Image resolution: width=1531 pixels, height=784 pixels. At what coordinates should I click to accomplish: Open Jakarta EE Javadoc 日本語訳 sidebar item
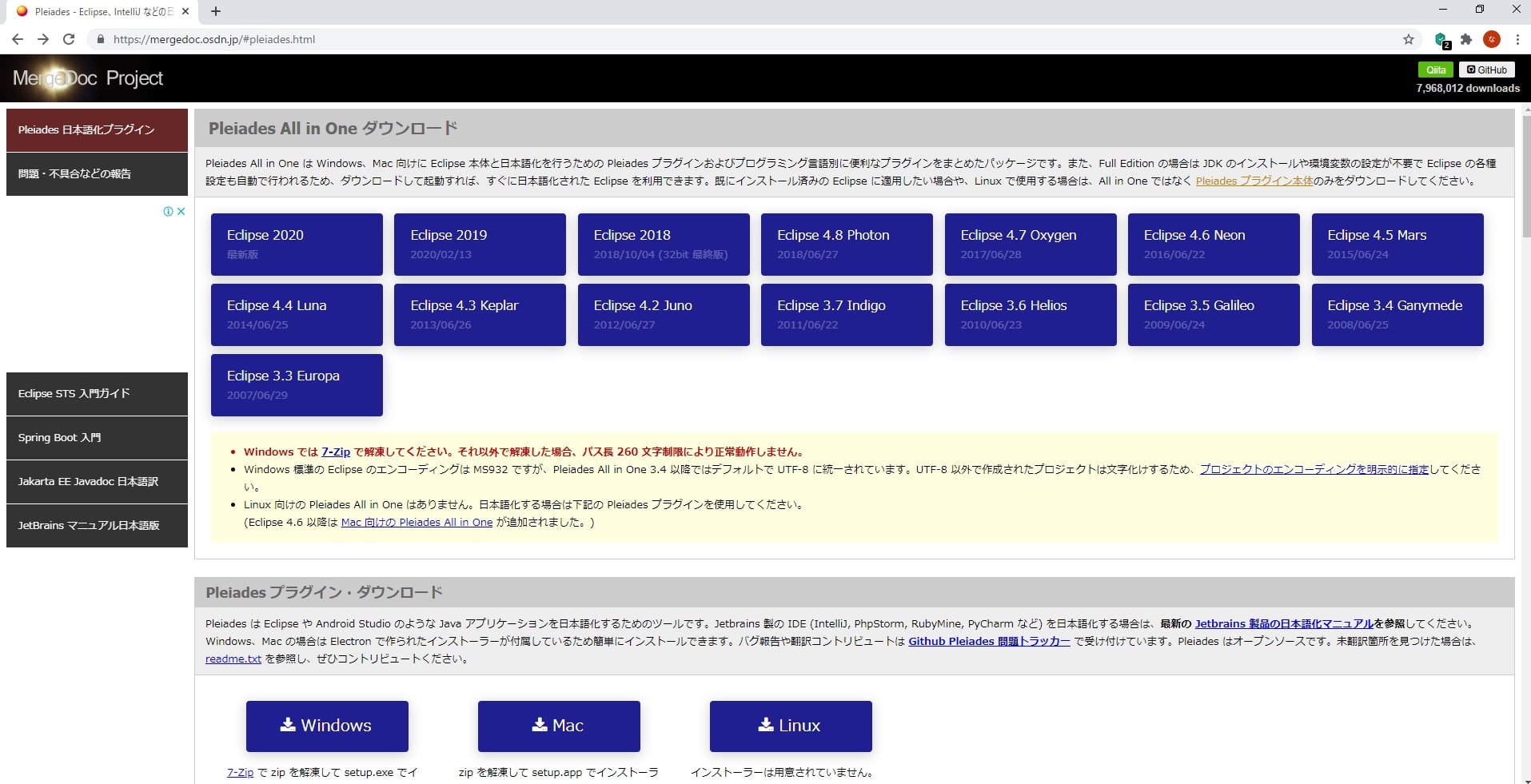(97, 481)
